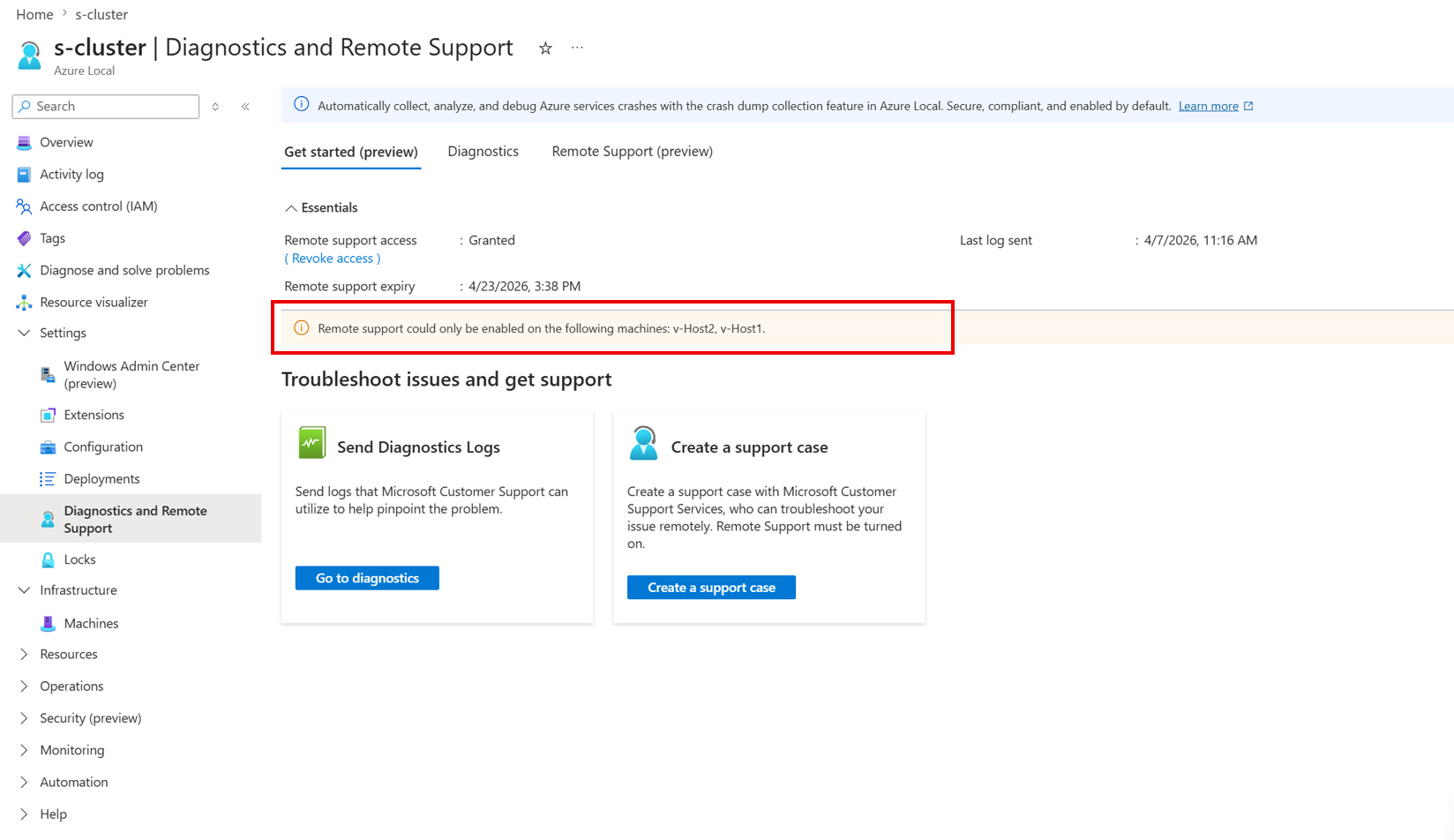This screenshot has width=1454, height=840.
Task: Expand the Help section
Action: pos(24,814)
